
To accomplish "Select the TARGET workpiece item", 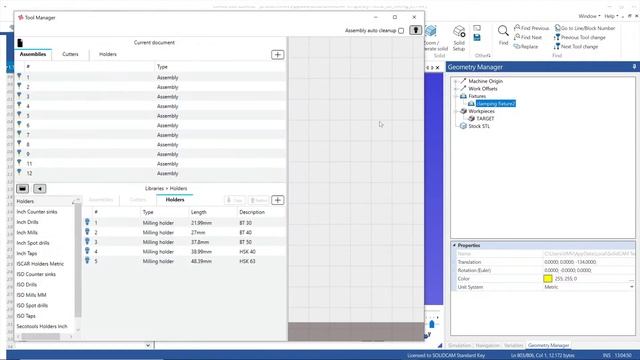I will click(x=485, y=118).
